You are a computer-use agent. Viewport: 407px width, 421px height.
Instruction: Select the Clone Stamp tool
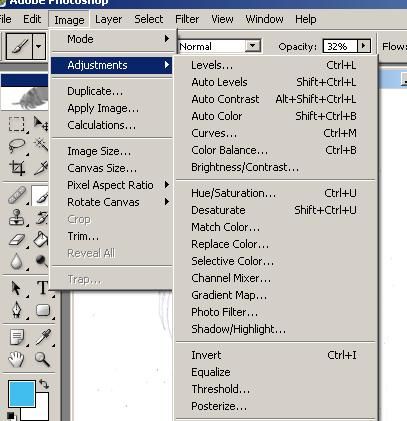pyautogui.click(x=17, y=217)
